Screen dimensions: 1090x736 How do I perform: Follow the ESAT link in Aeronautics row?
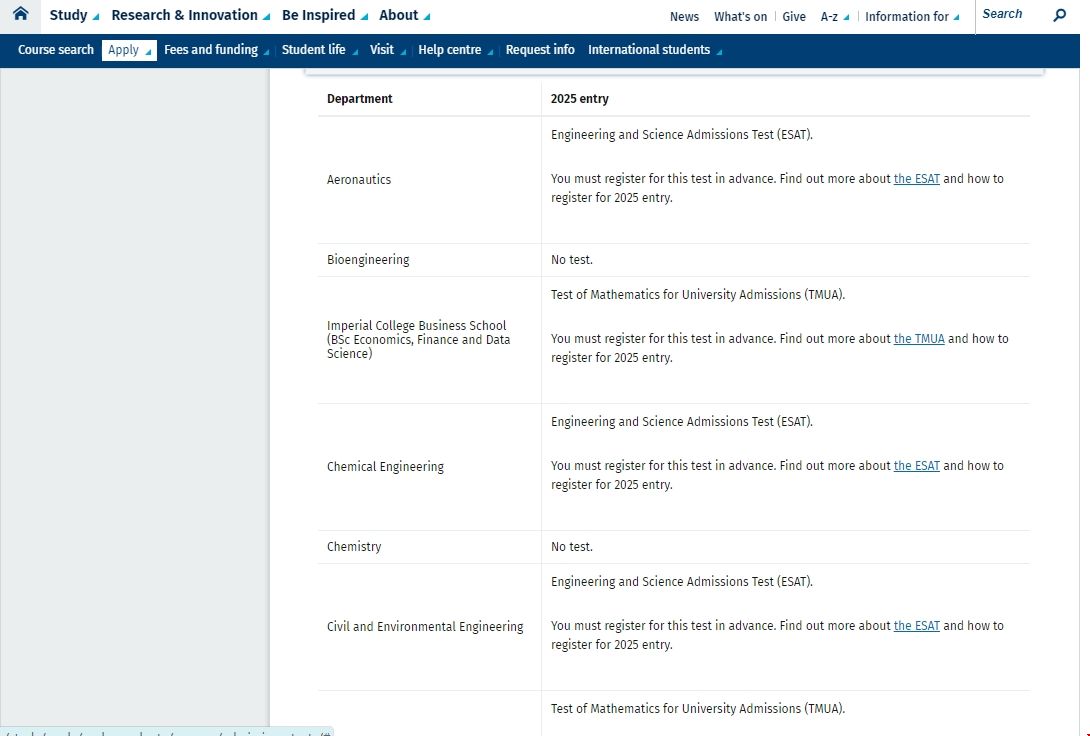tap(916, 179)
